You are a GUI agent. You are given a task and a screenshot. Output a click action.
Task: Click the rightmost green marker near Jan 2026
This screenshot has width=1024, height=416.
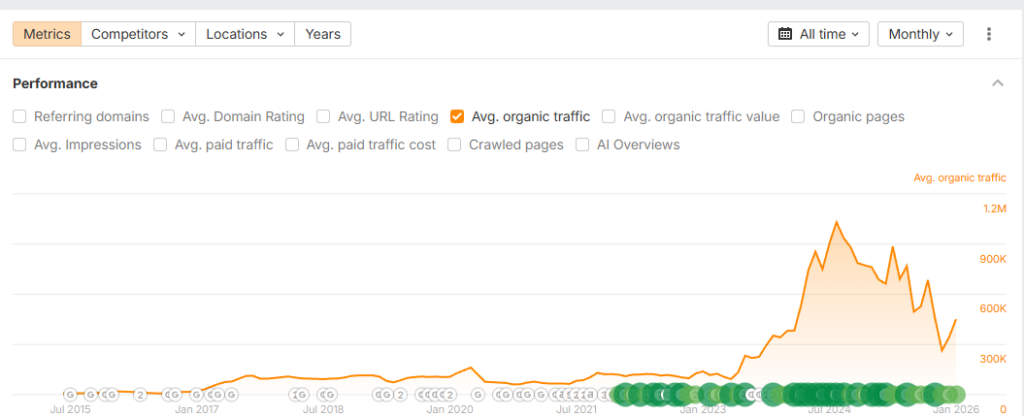[x=956, y=394]
